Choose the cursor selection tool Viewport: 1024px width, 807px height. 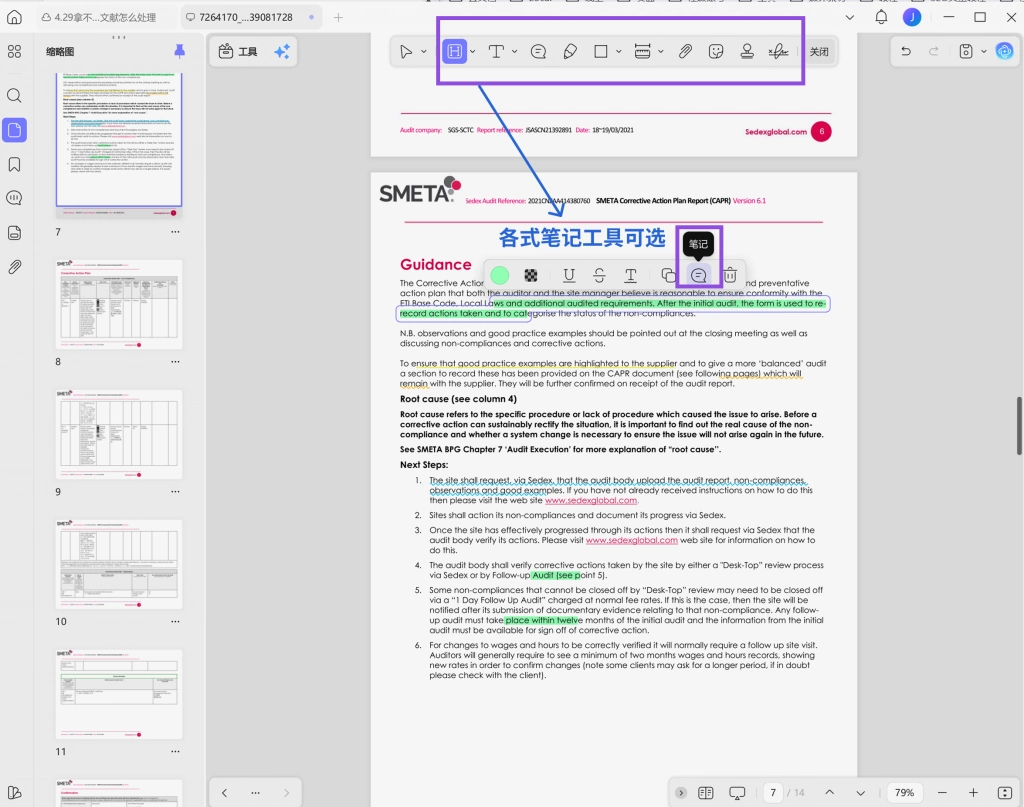406,51
